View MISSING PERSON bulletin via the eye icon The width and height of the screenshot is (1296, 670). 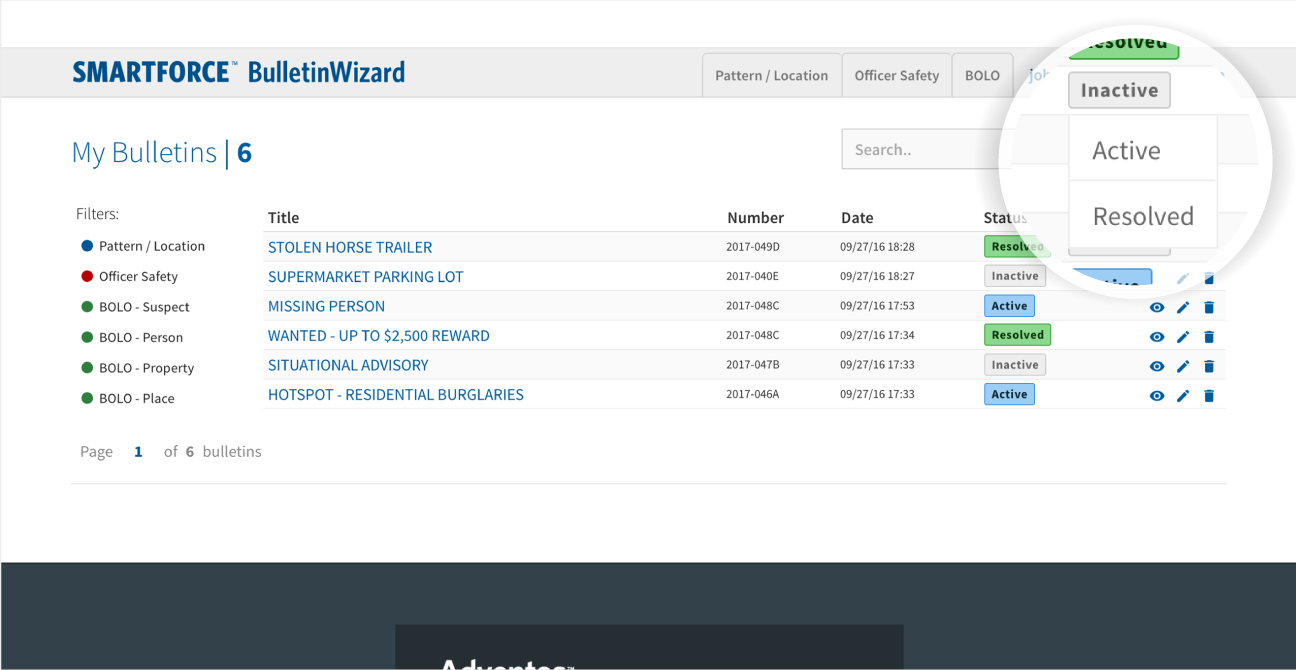(1157, 308)
